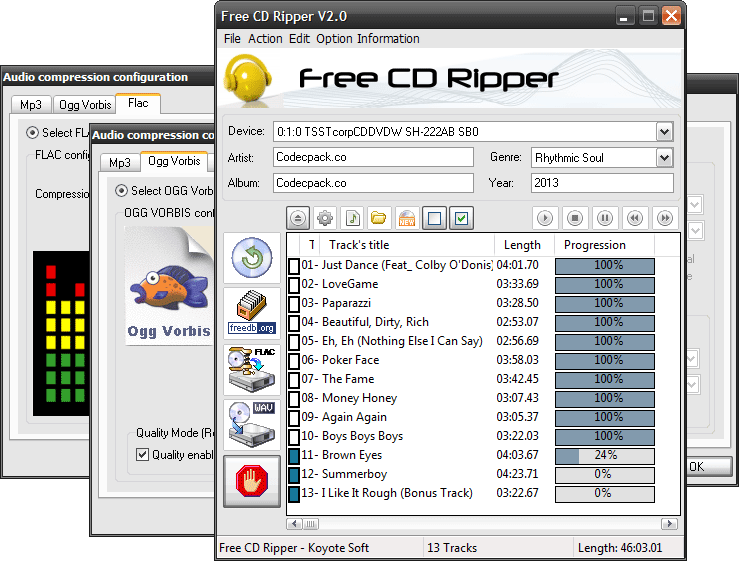Open the File menu
This screenshot has height=561, width=739.
[x=232, y=39]
